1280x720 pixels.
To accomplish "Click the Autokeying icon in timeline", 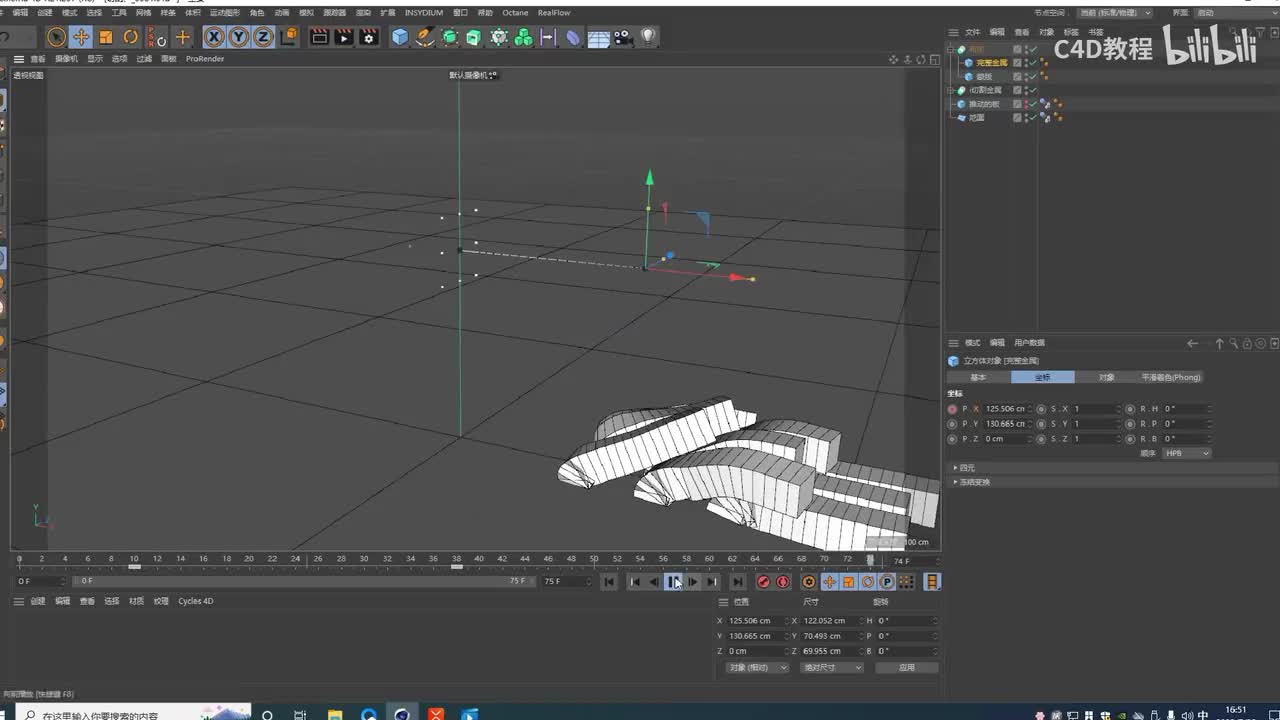I will 783,582.
